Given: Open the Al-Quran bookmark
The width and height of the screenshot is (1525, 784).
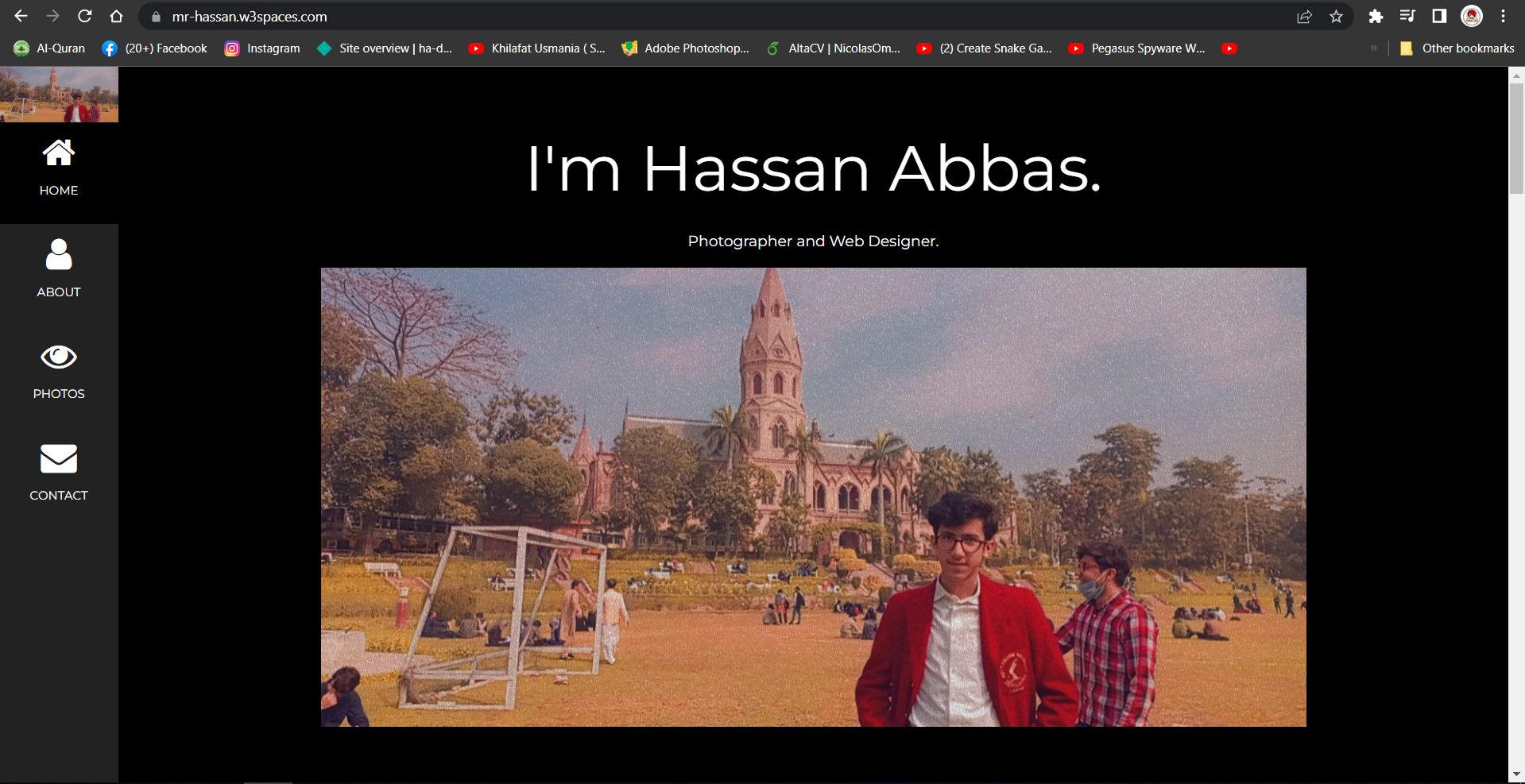Looking at the screenshot, I should coord(49,48).
